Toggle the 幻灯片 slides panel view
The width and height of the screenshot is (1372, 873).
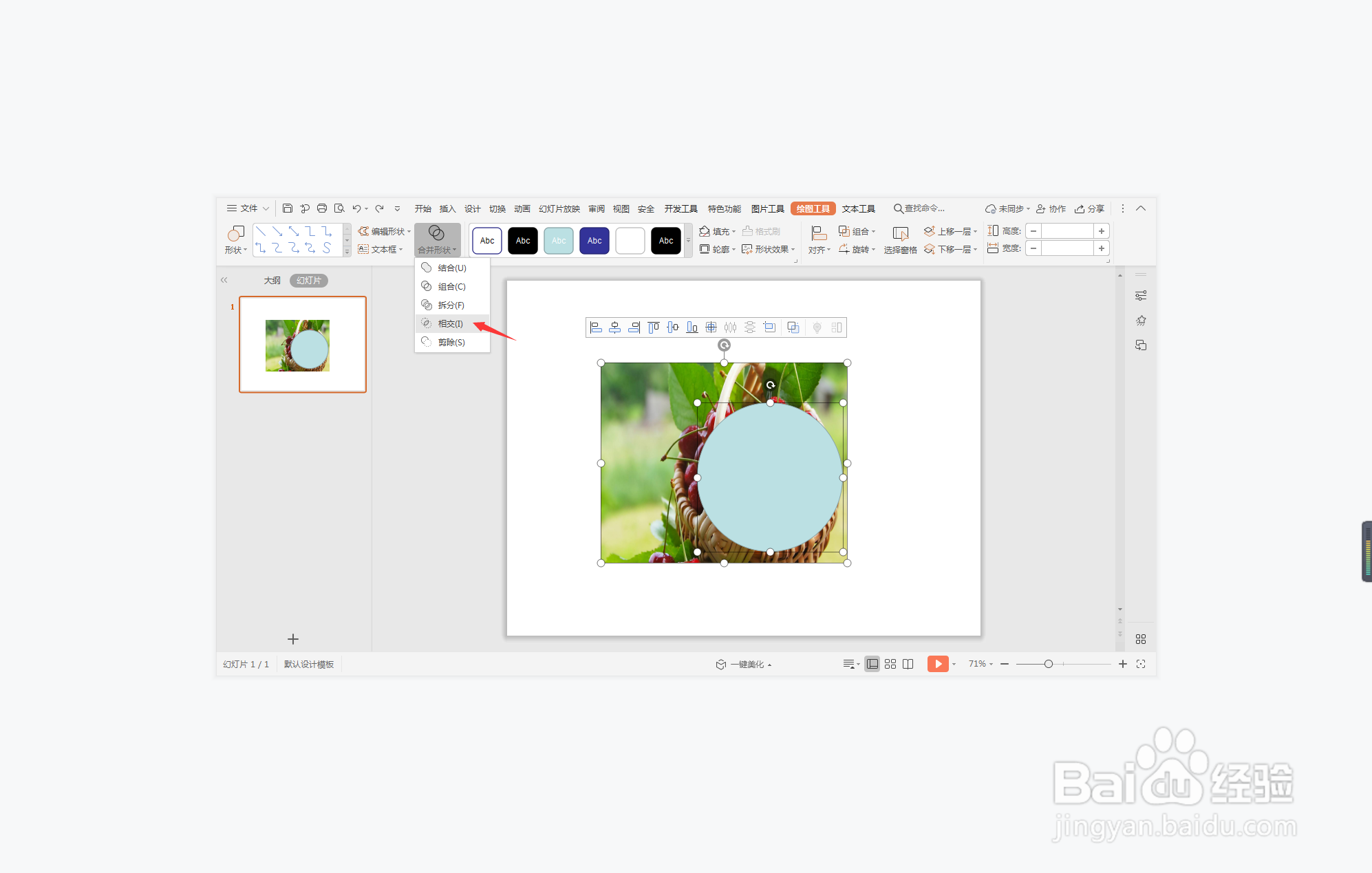(x=308, y=281)
